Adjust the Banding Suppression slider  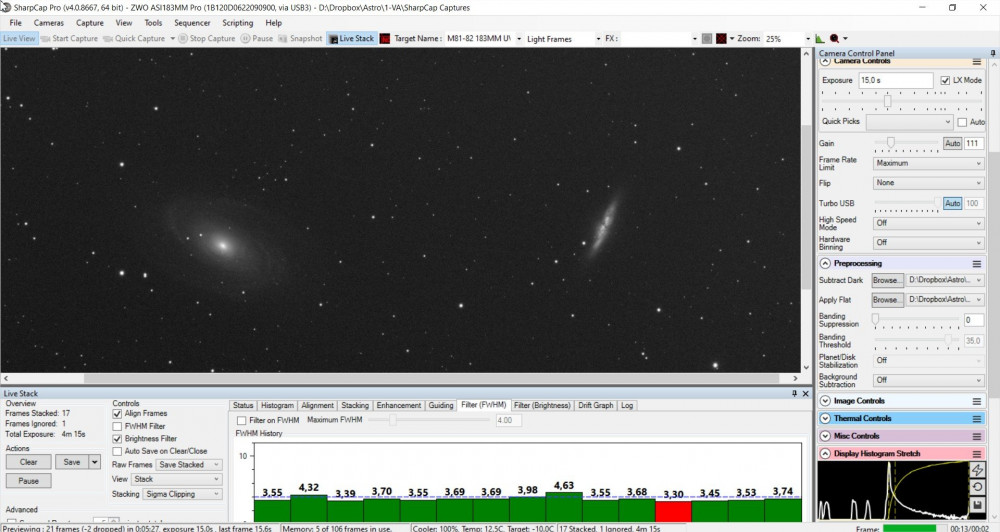coord(876,318)
